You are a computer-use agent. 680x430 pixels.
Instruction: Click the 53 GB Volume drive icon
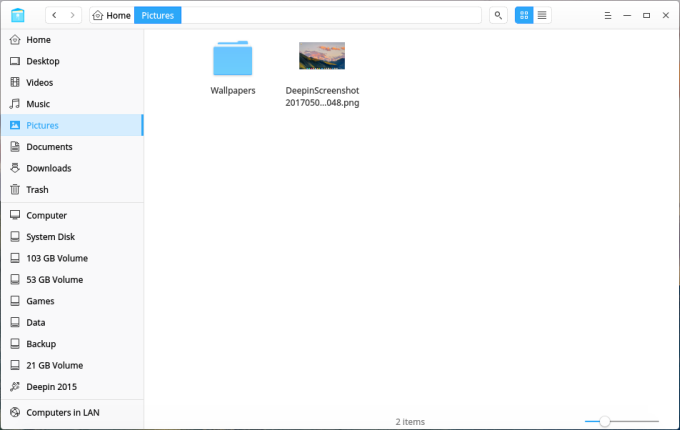(15, 280)
